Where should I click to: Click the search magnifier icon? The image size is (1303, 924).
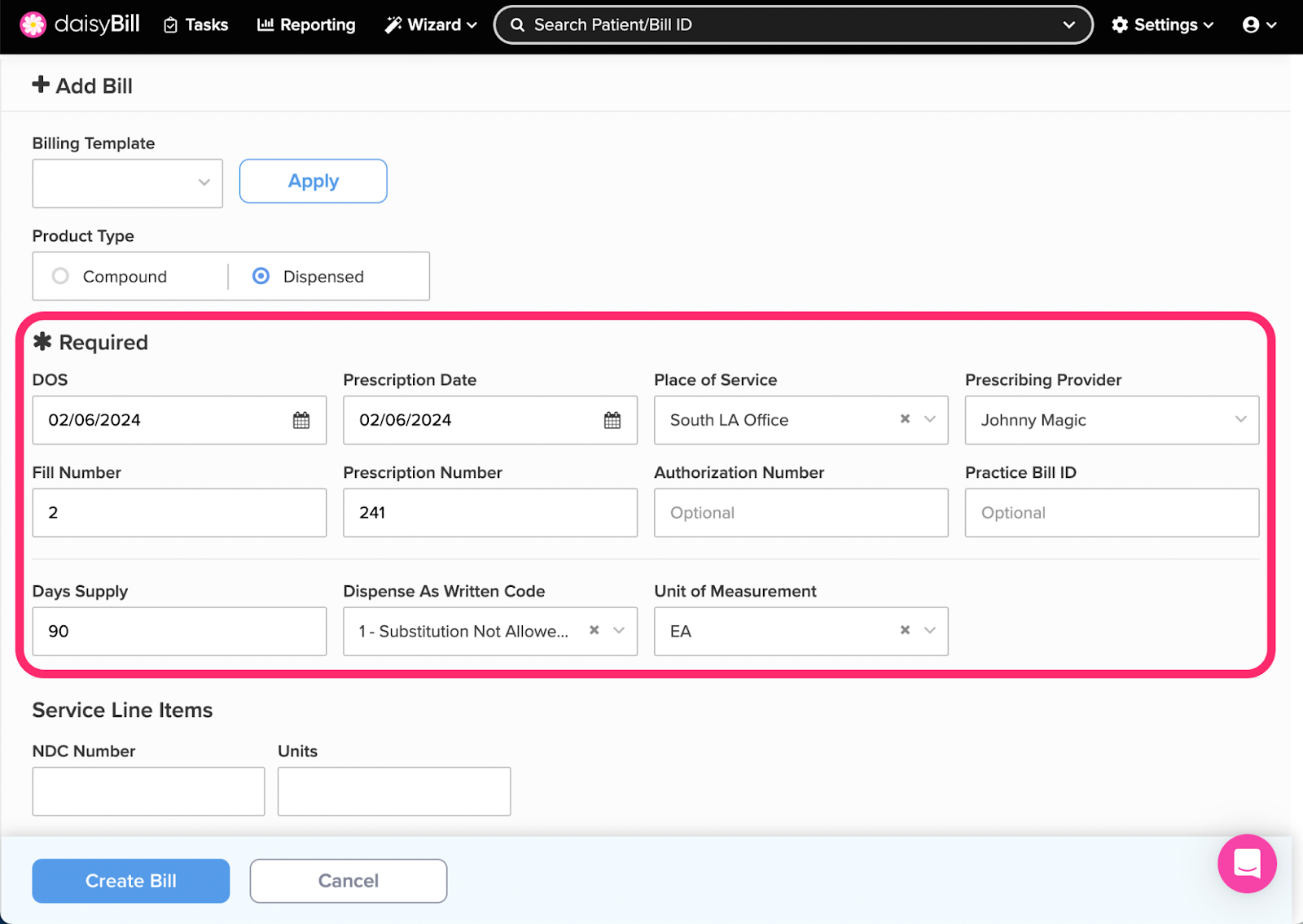[517, 24]
